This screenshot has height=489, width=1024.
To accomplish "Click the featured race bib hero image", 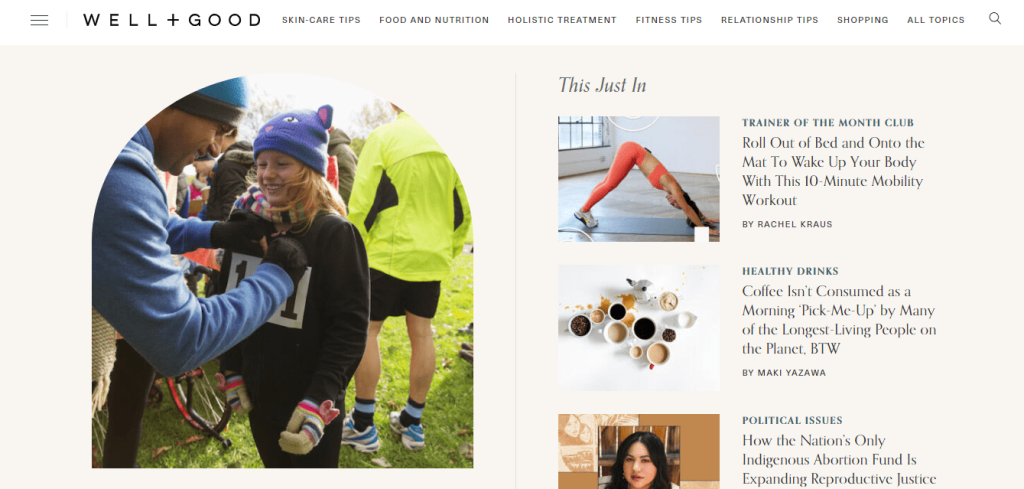I will tap(282, 270).
